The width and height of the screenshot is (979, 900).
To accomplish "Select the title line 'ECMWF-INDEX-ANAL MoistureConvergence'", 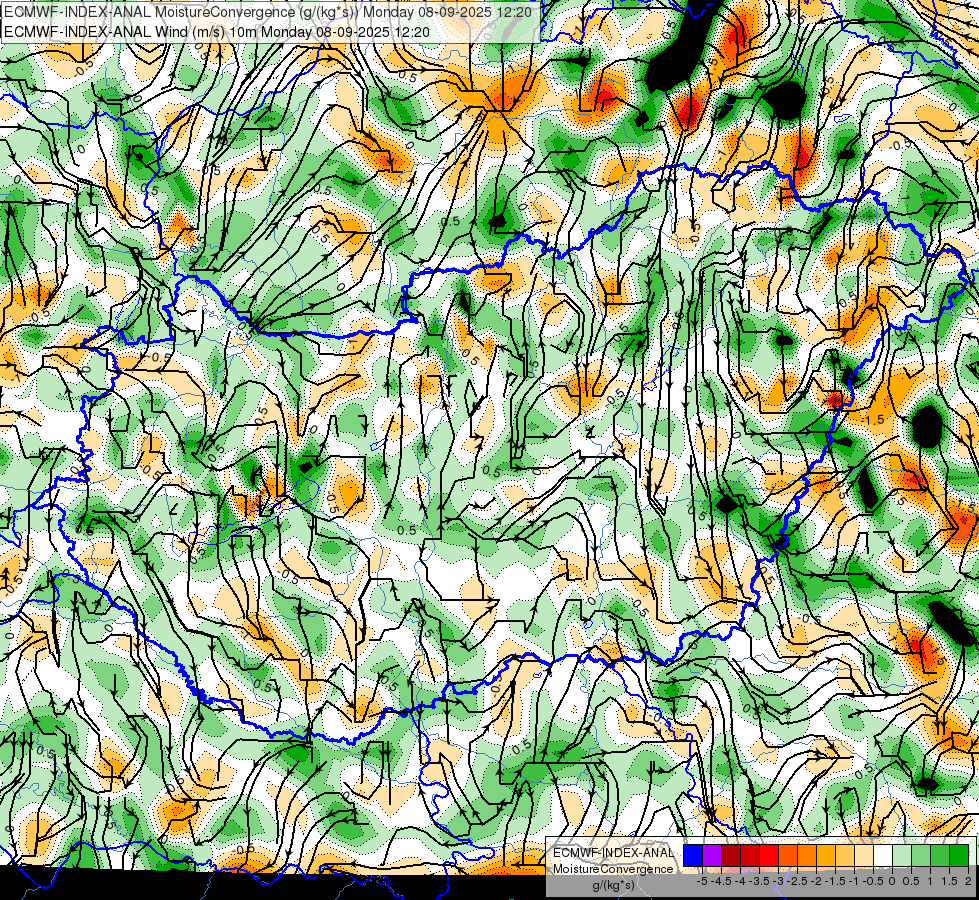I will [x=268, y=12].
